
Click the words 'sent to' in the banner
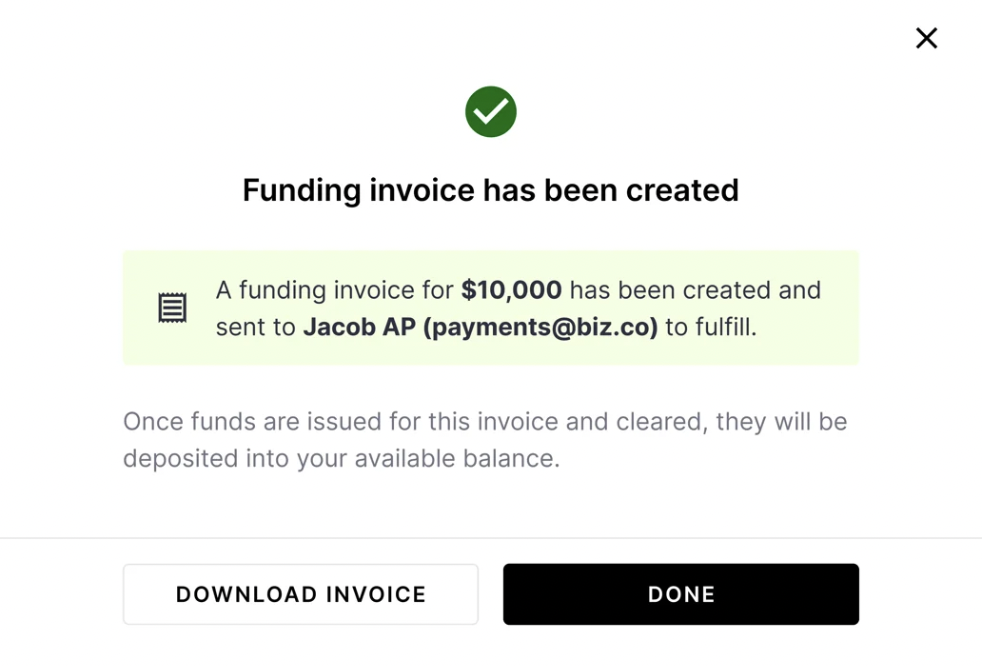point(255,327)
